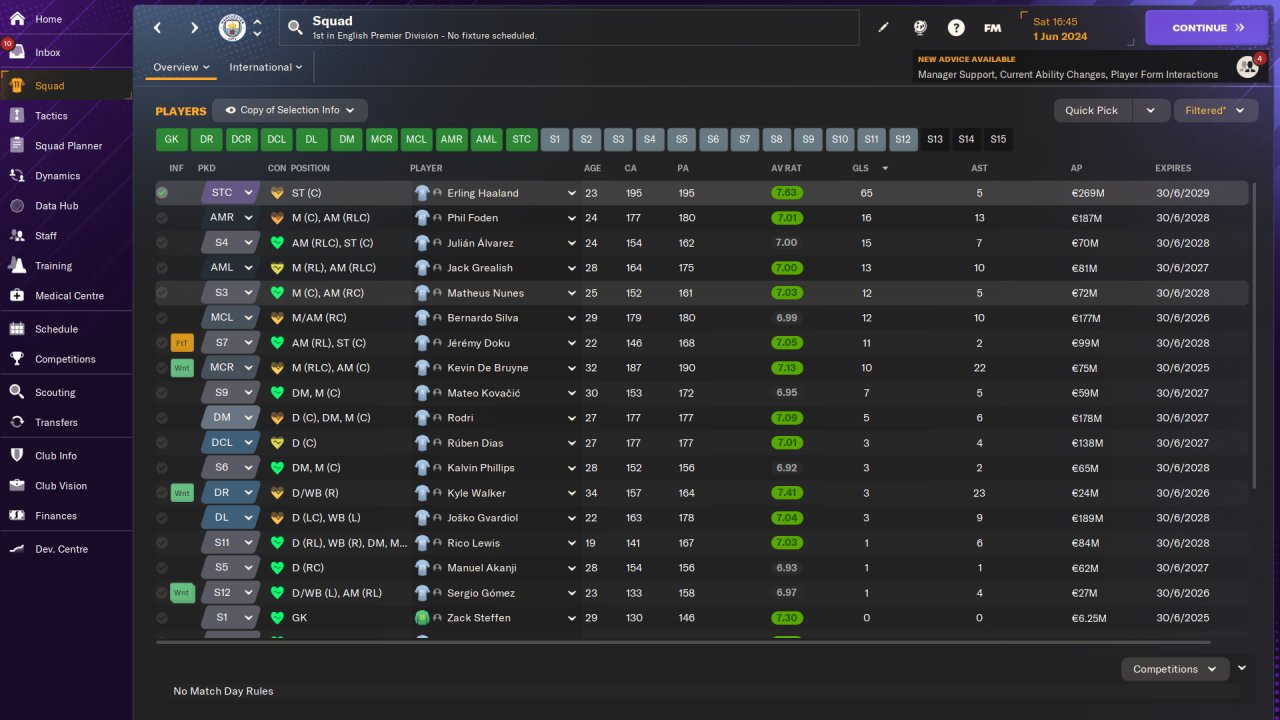The image size is (1280, 720).
Task: Toggle selection circle for Matheus Nunes
Action: pos(162,293)
